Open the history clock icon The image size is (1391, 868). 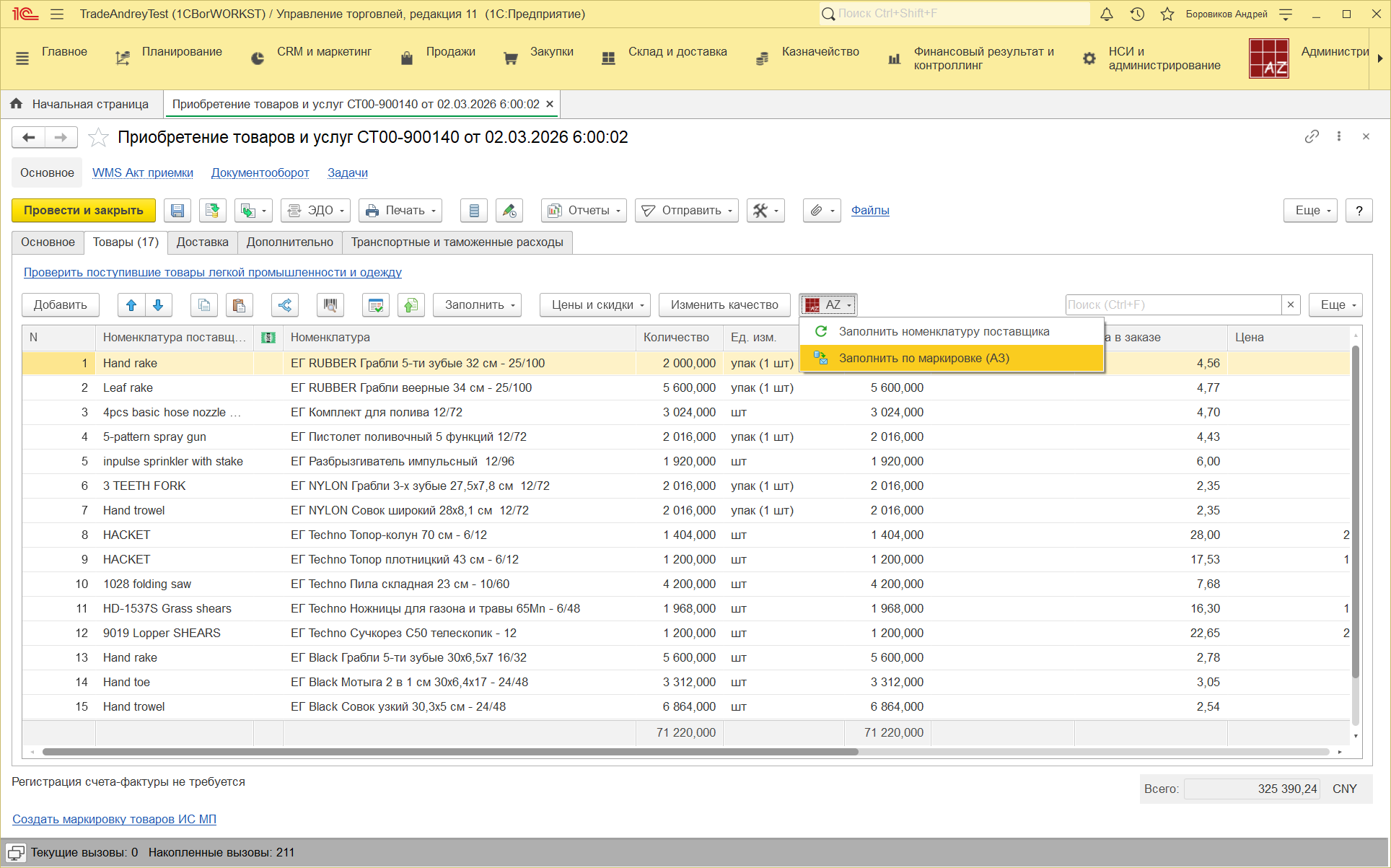[x=1137, y=14]
